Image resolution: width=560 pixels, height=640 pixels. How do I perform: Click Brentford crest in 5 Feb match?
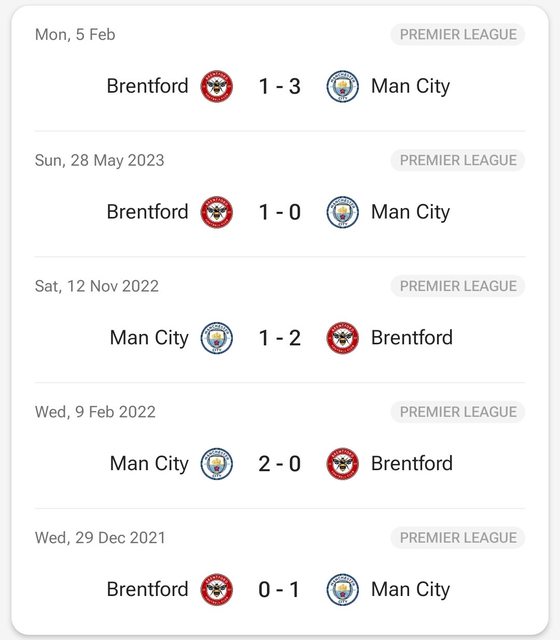217,86
